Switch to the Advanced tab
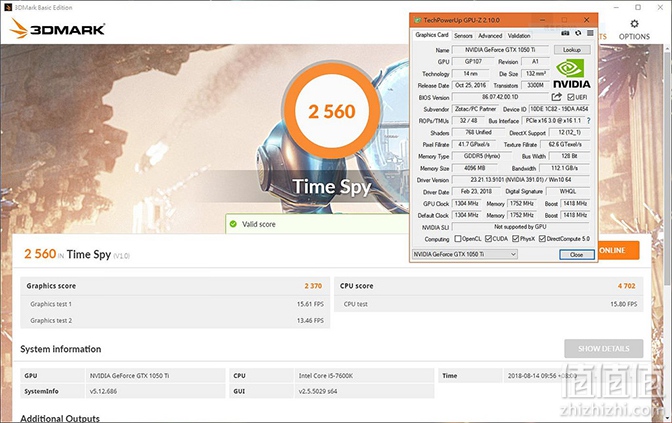Screen dimensions: 672x423 click(x=490, y=36)
